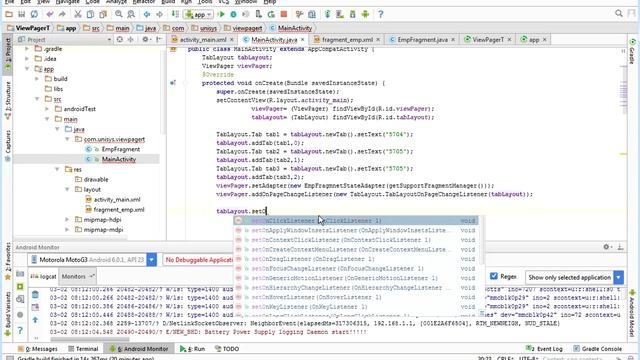
Task: Click the navigate Back arrow icon
Action: tap(147, 14)
